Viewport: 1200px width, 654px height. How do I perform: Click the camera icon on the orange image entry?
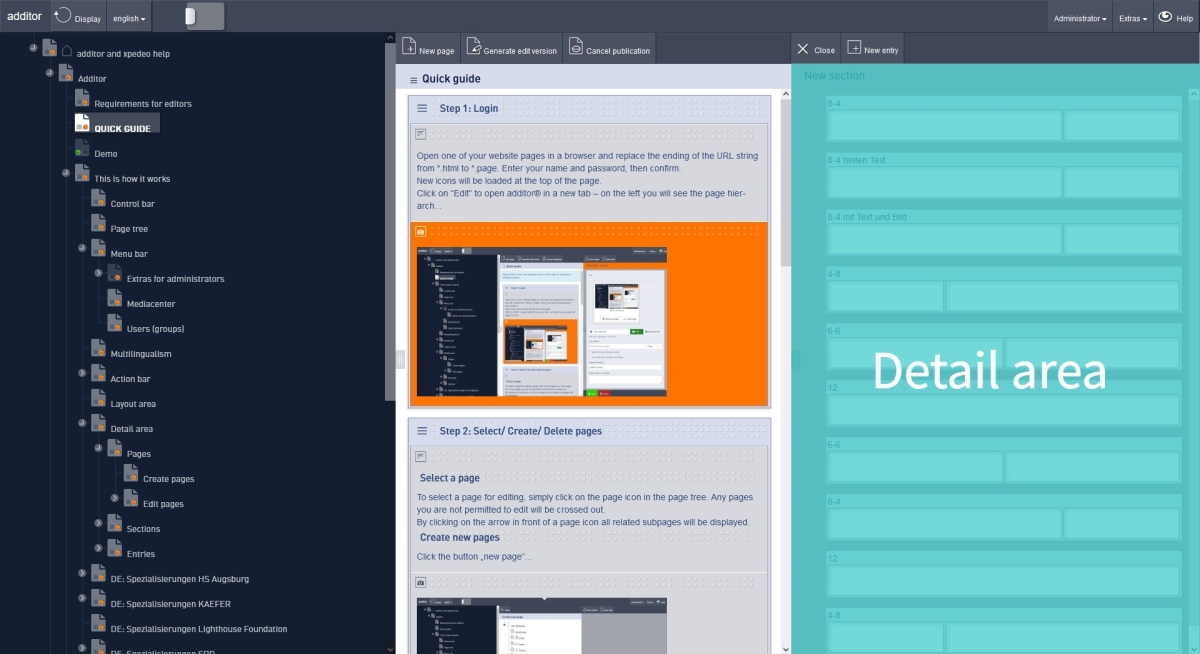point(421,232)
